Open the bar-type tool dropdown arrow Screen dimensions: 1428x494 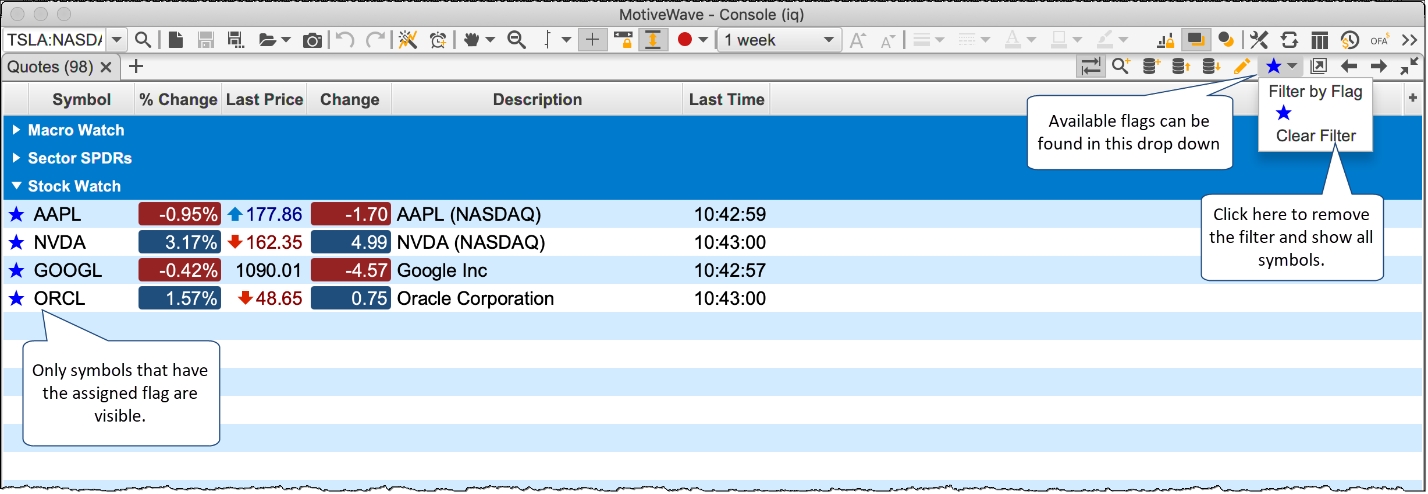tap(566, 40)
